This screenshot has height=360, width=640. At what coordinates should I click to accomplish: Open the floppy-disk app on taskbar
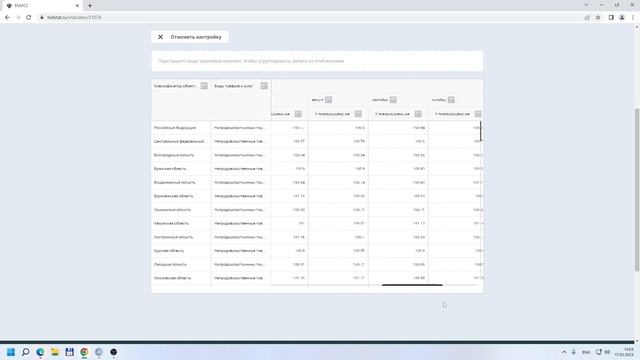69,352
